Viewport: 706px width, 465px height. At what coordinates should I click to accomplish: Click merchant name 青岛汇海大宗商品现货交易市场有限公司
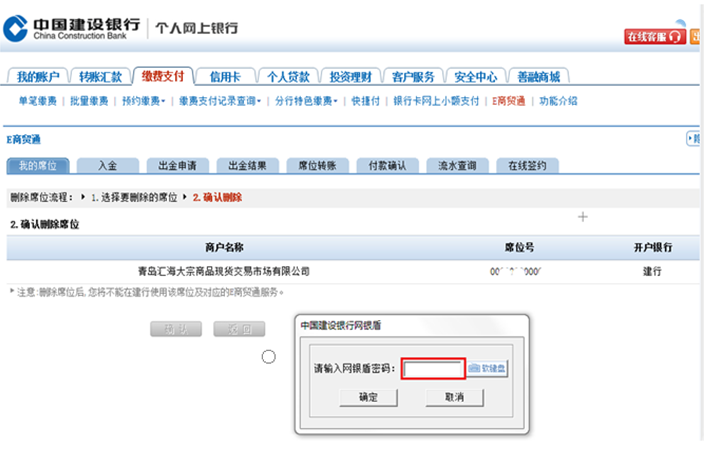224,271
